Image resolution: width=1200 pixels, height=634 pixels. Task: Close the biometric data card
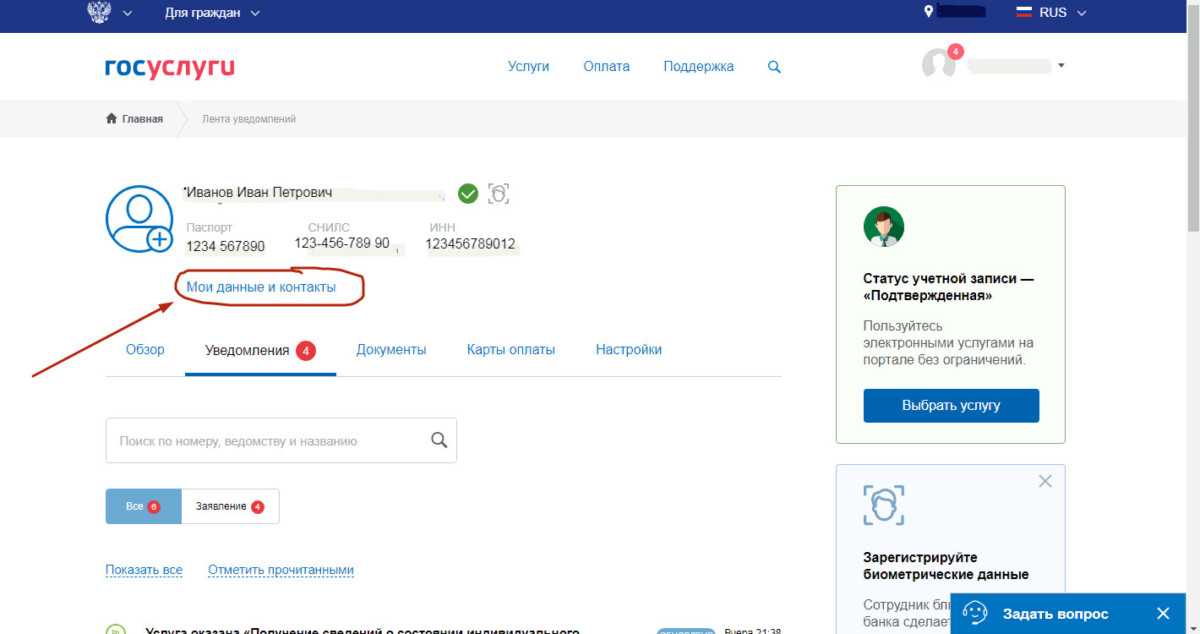pos(1045,481)
